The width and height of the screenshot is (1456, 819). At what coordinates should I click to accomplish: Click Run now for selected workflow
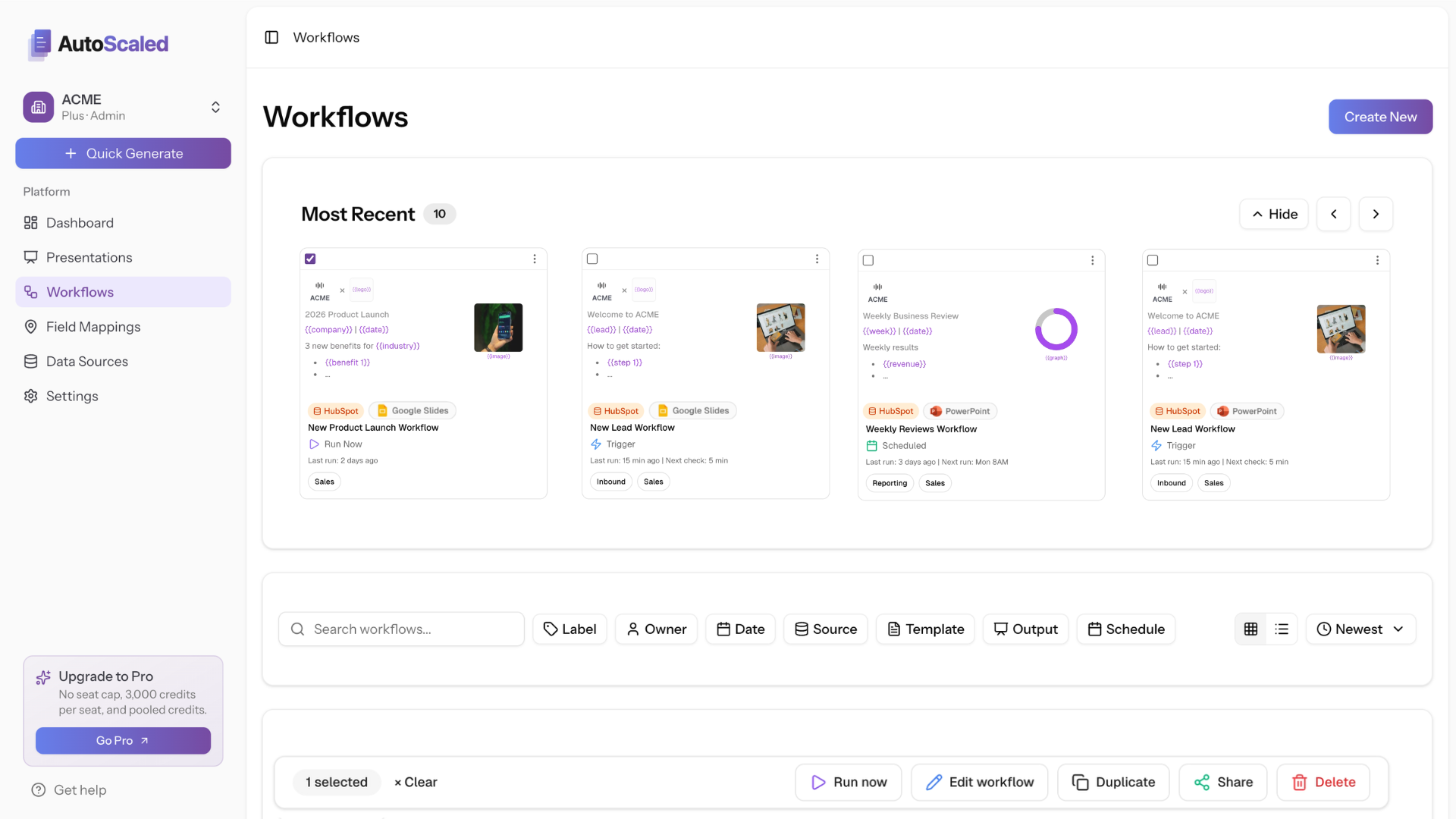pyautogui.click(x=848, y=783)
